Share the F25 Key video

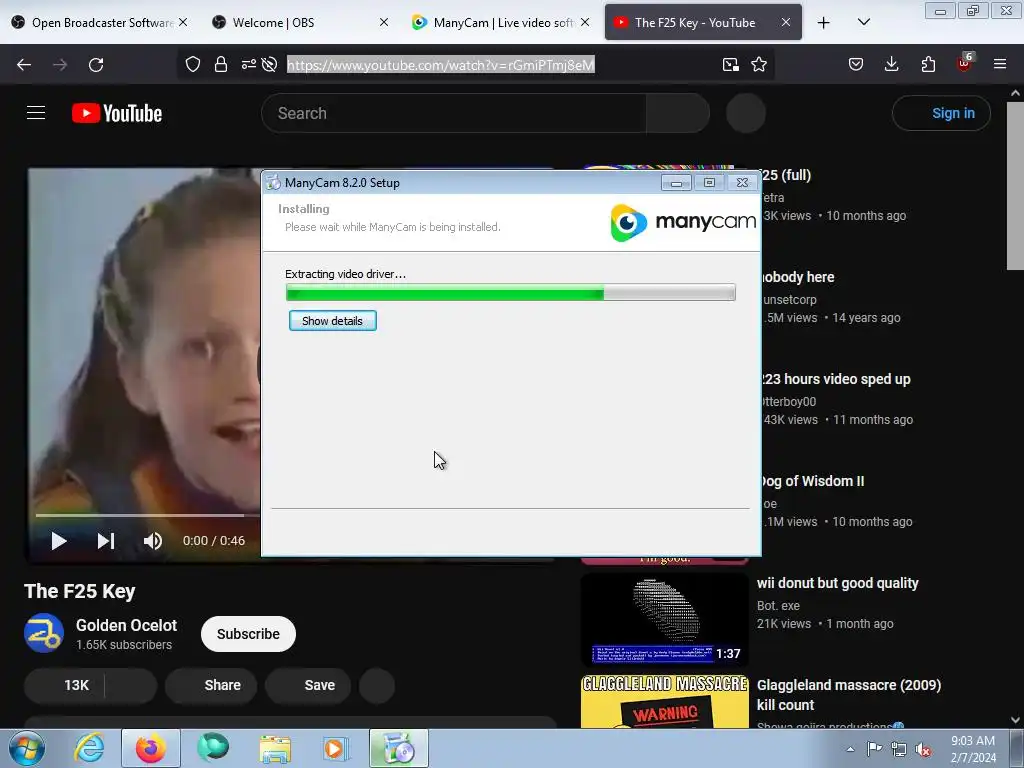[x=211, y=685]
